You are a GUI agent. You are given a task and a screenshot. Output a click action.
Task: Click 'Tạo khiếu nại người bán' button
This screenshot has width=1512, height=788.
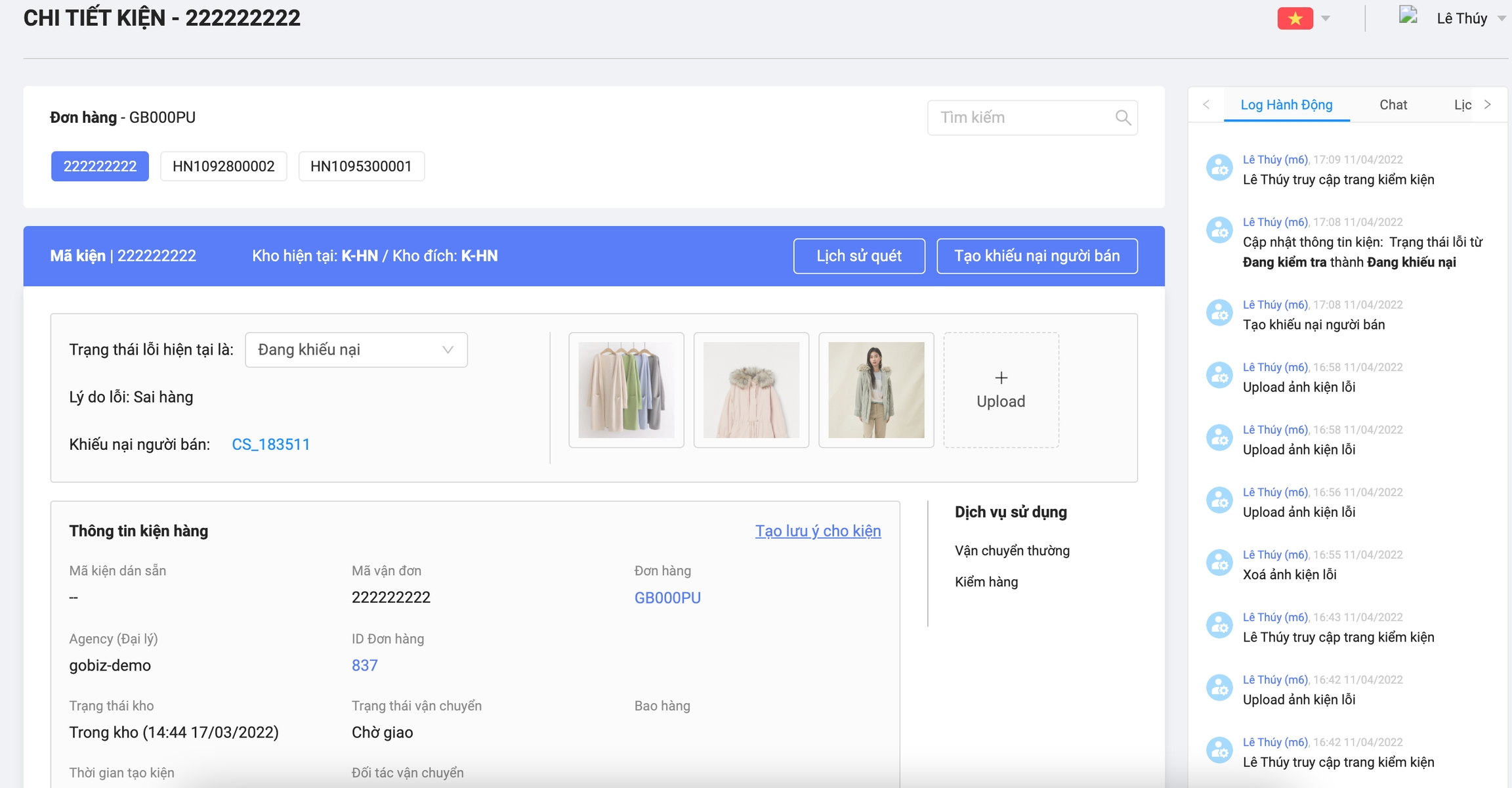click(1036, 256)
